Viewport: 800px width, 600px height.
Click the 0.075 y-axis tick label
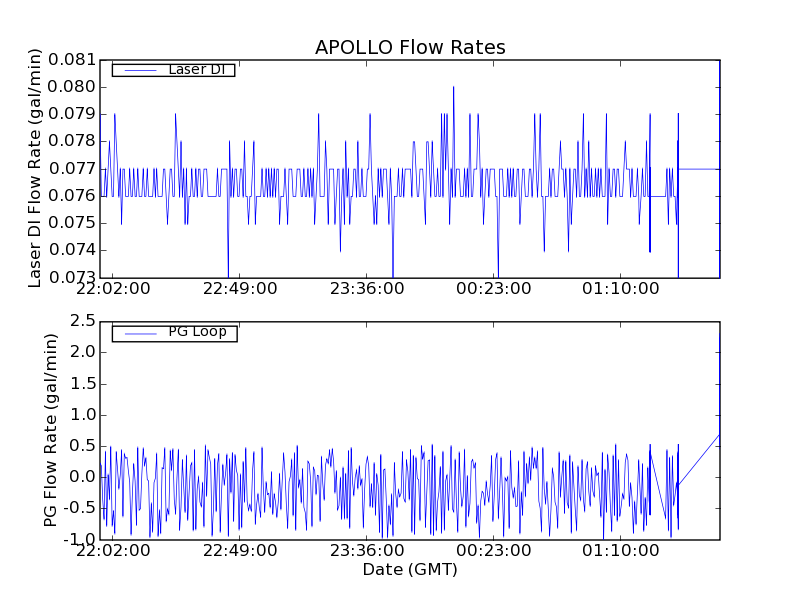pyautogui.click(x=72, y=222)
